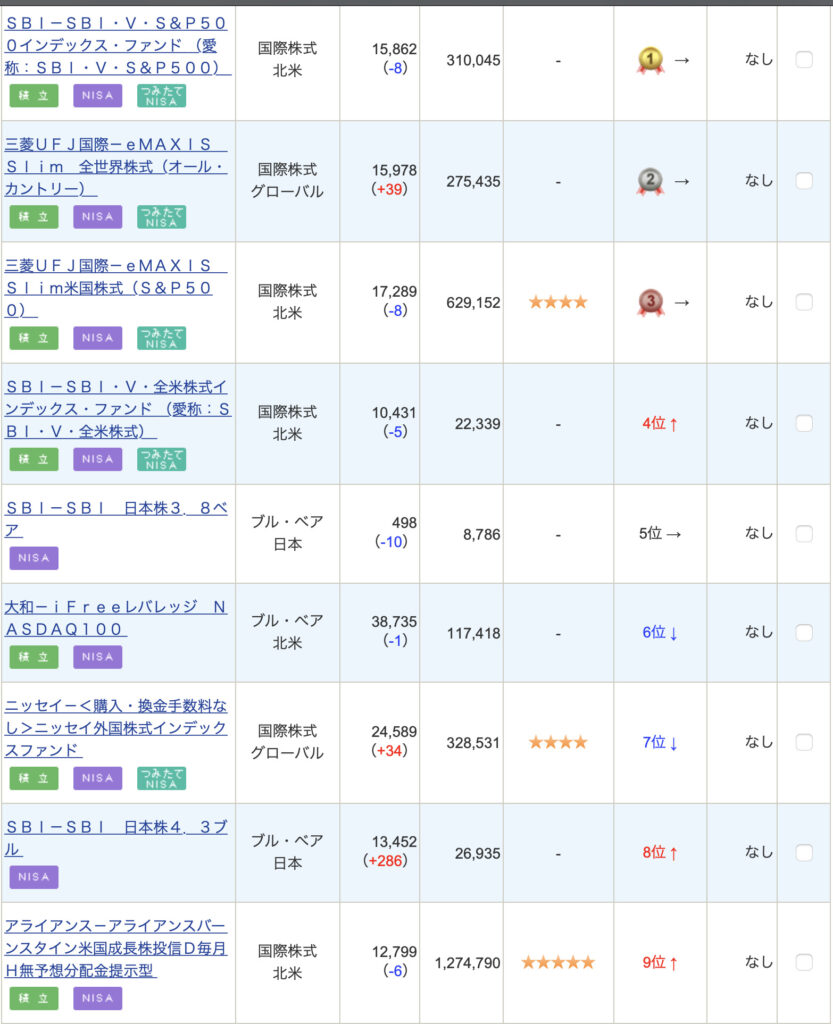Click つみたてNISA badge in SBI・V・S&P500 row
Viewport: 833px width, 1024px height.
point(161,95)
